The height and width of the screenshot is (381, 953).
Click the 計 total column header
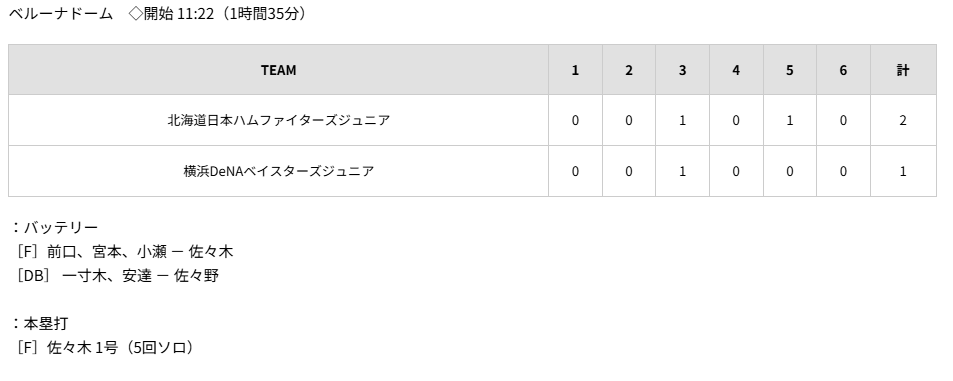coord(903,70)
